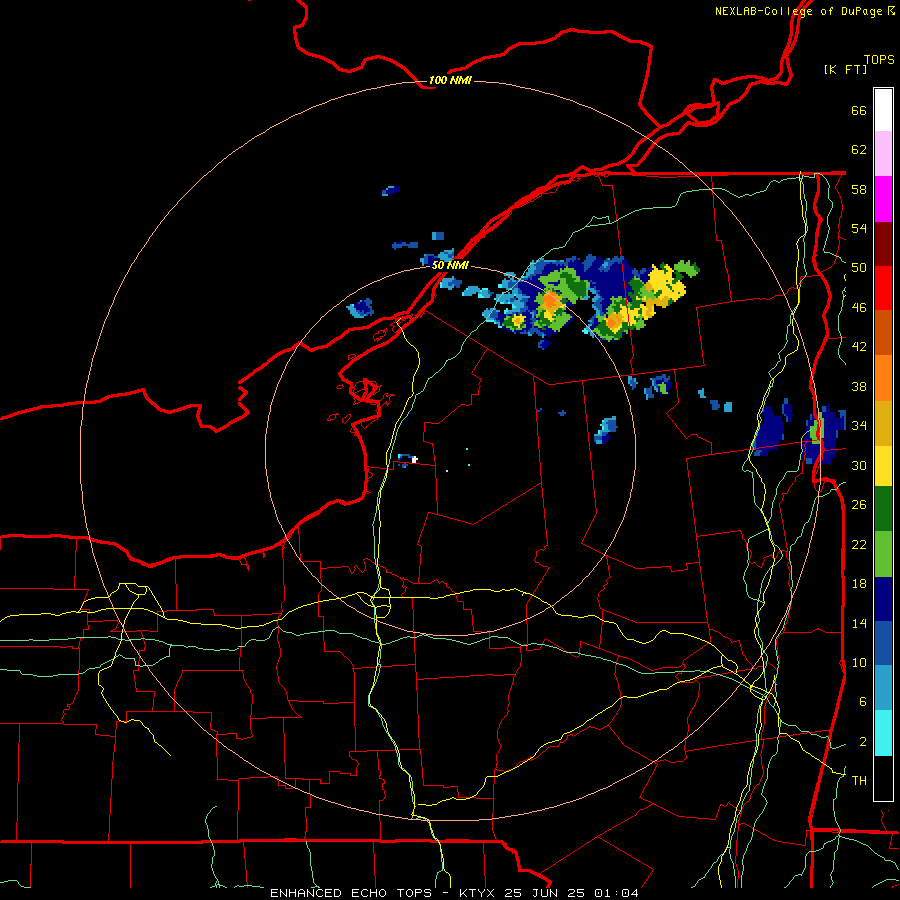Select the bright orange legend color band
900x900 pixels.
coord(883,377)
